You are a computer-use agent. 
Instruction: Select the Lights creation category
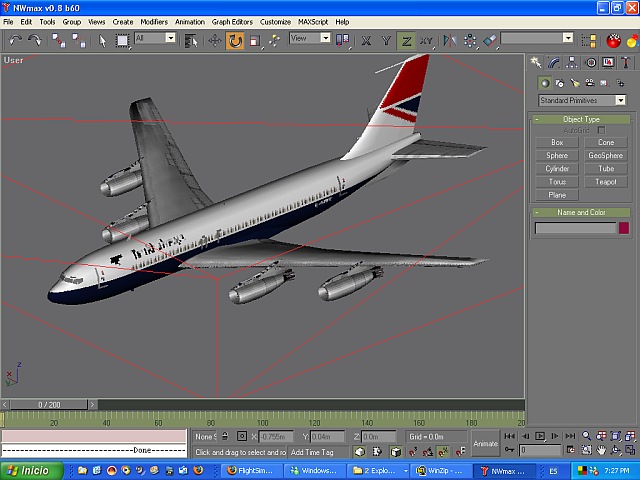pos(573,83)
